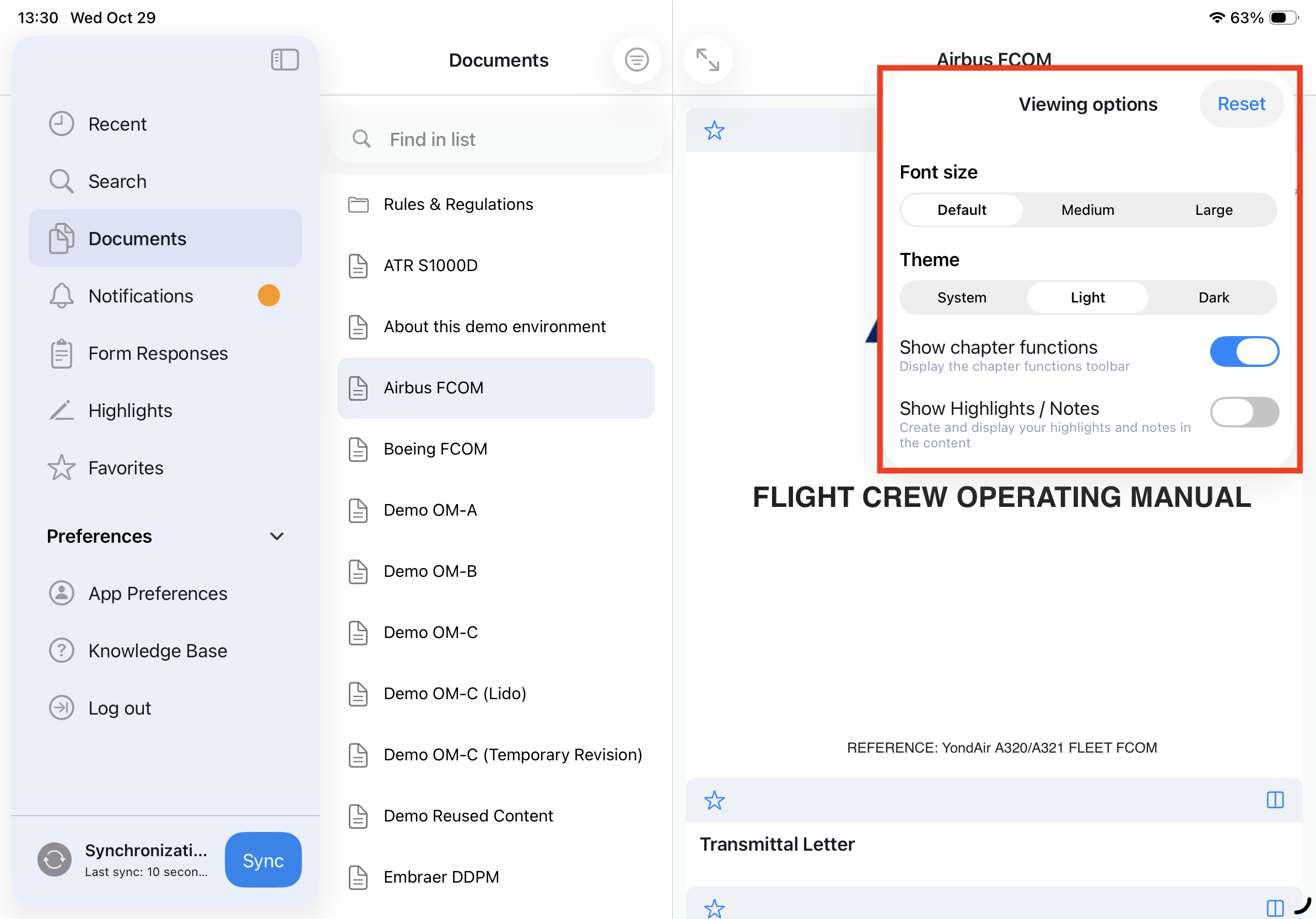Open the Rules & Regulations folder
This screenshot has height=919, width=1316.
click(458, 204)
